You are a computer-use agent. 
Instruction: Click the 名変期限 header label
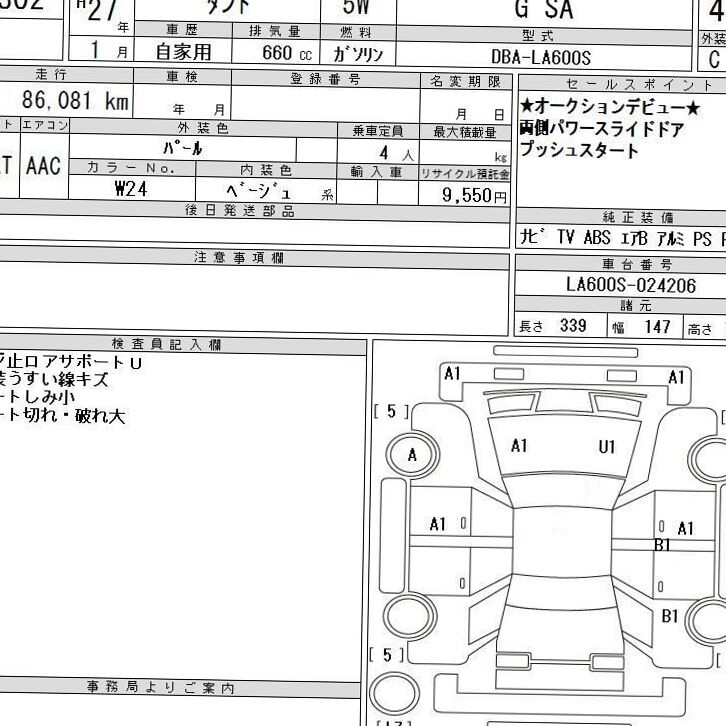pyautogui.click(x=466, y=81)
